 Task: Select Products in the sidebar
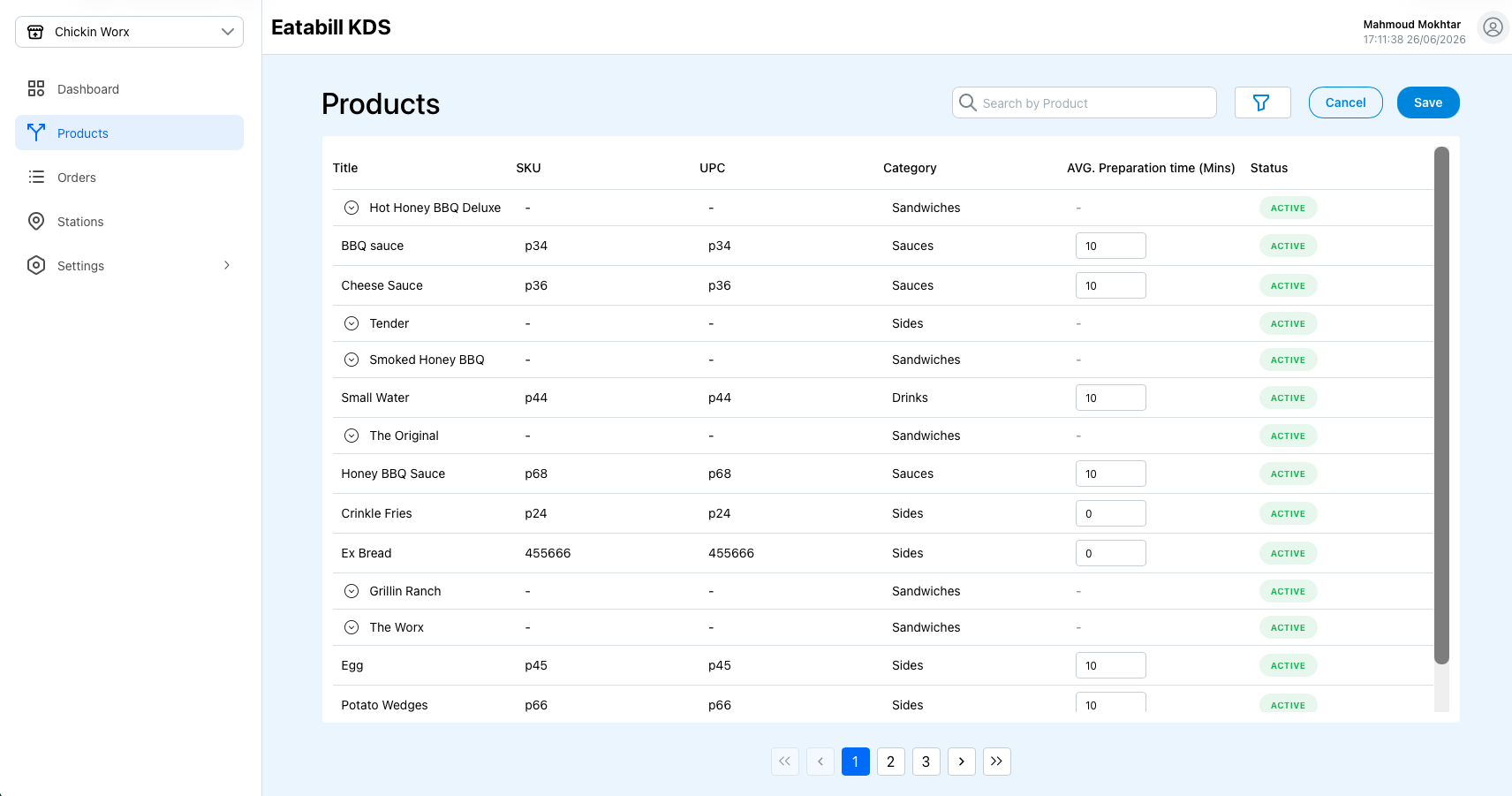[129, 133]
